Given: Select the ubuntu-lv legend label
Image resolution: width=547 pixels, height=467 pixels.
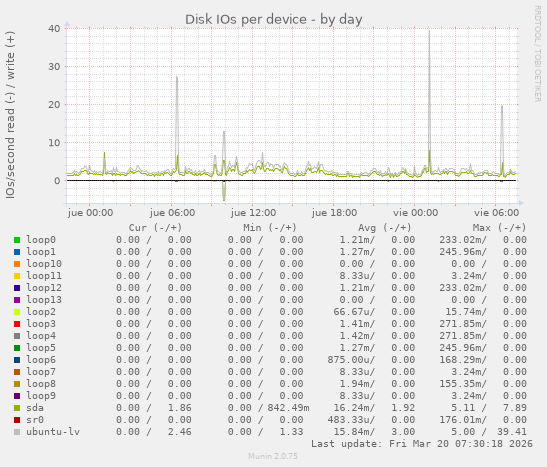Looking at the screenshot, I should (53, 432).
